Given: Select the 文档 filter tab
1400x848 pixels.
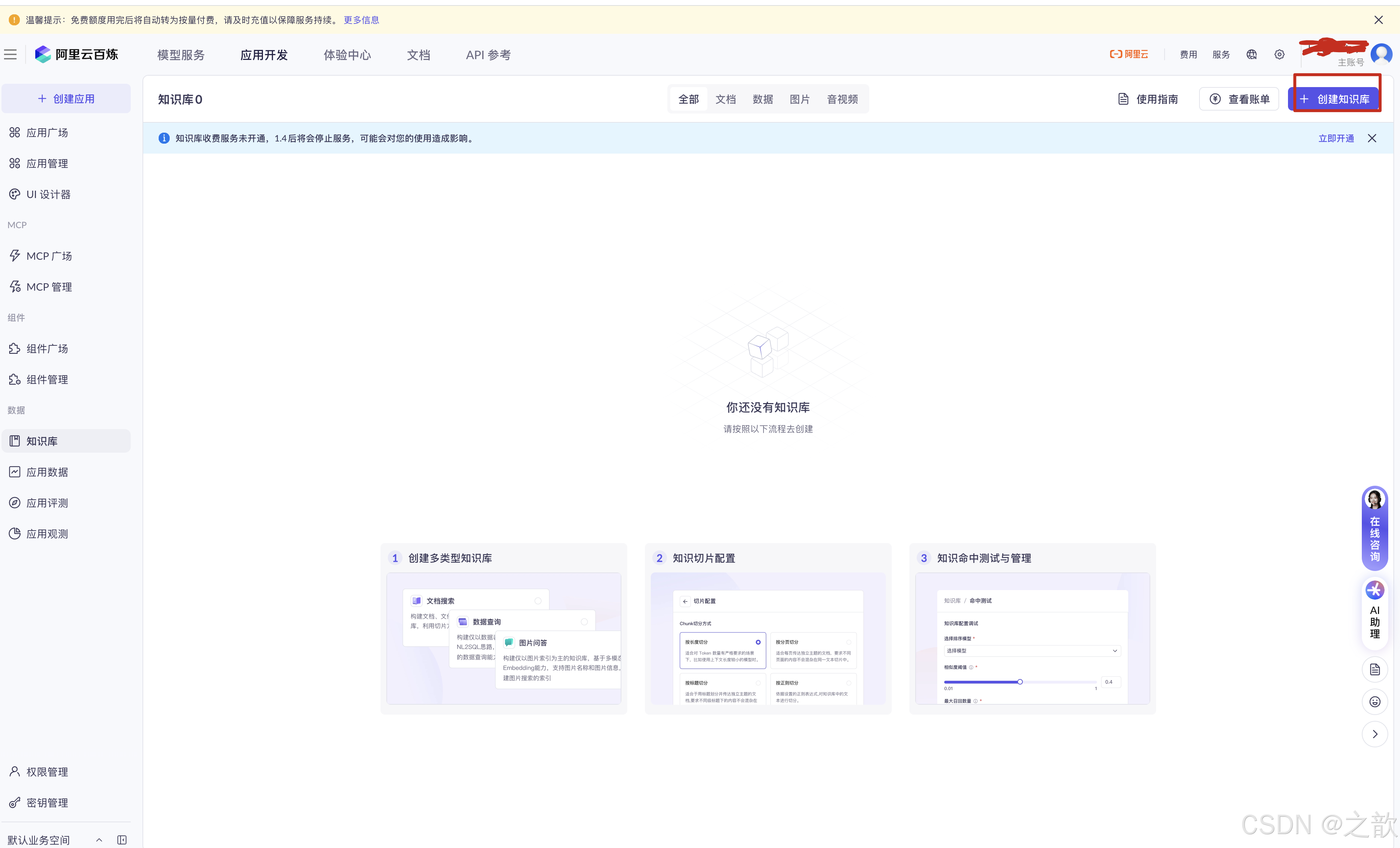Looking at the screenshot, I should [725, 100].
